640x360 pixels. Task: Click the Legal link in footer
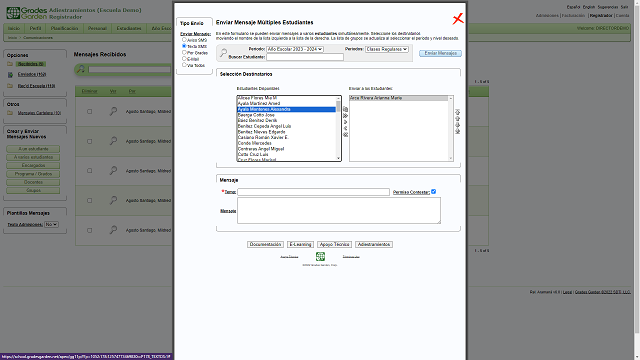click(567, 292)
